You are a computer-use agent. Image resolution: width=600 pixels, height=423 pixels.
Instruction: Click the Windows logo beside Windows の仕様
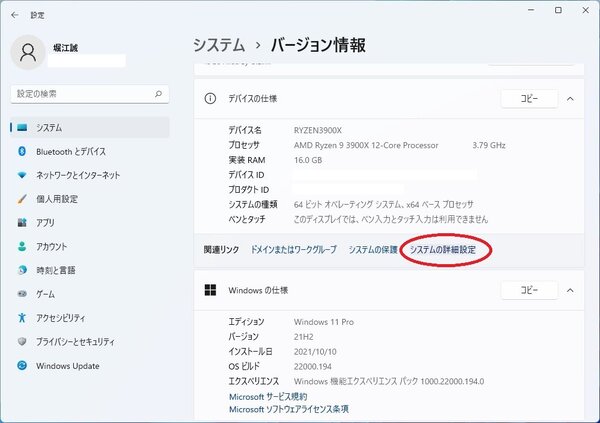point(210,290)
